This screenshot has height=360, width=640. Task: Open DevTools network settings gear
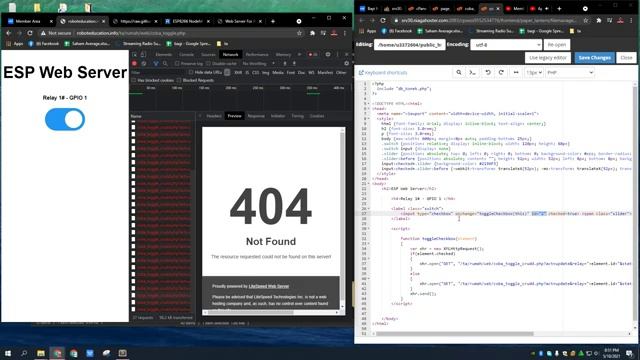click(347, 64)
